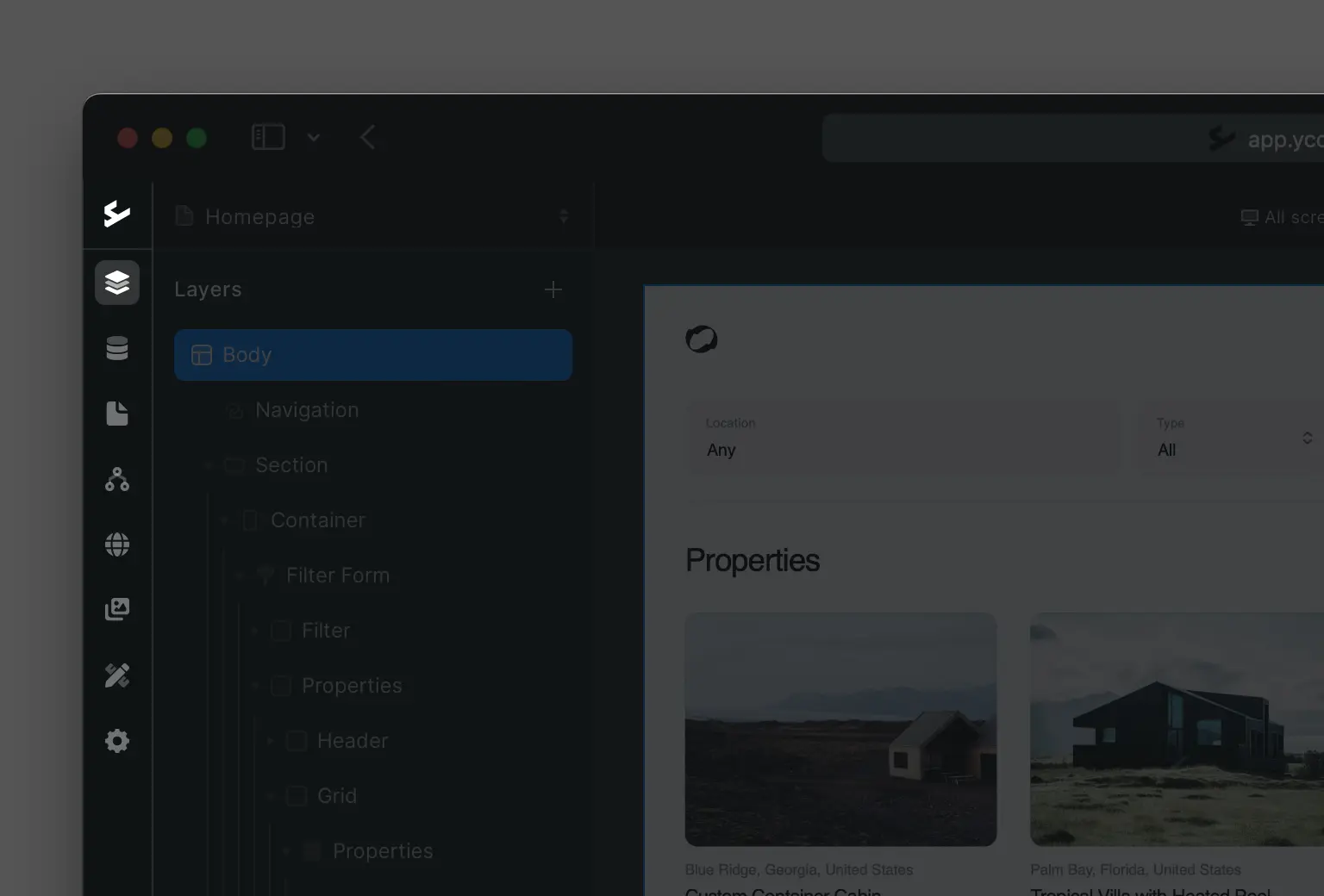The height and width of the screenshot is (896, 1324).
Task: Select the Container layer
Action: coord(373,520)
